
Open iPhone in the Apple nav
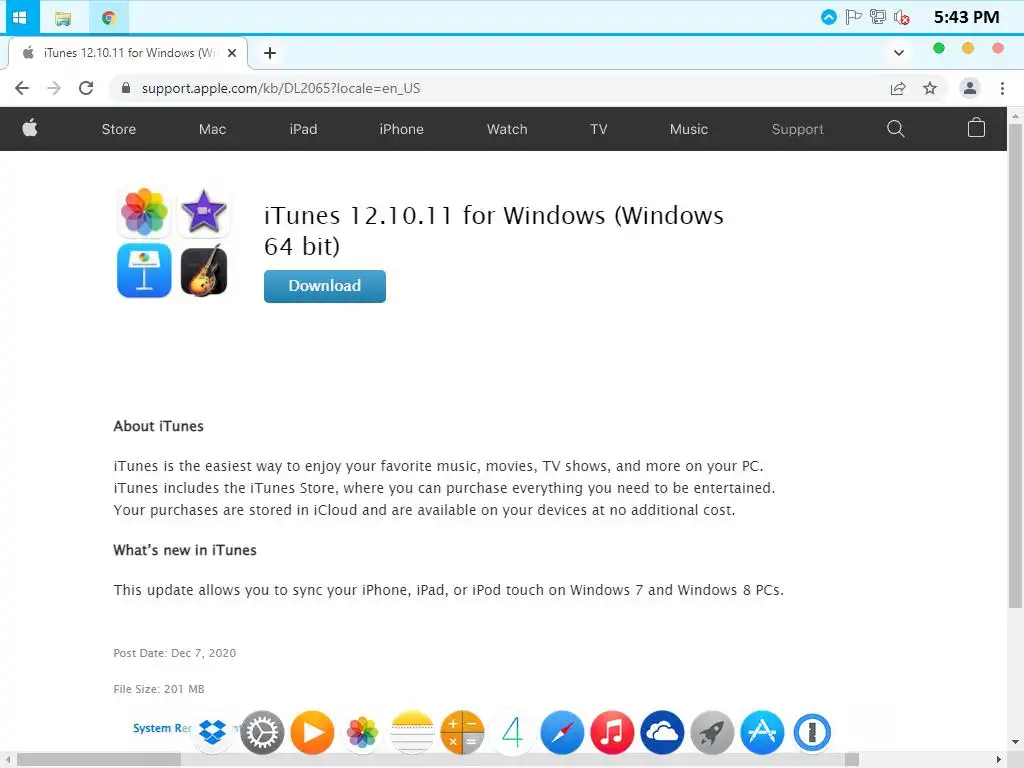pyautogui.click(x=401, y=129)
